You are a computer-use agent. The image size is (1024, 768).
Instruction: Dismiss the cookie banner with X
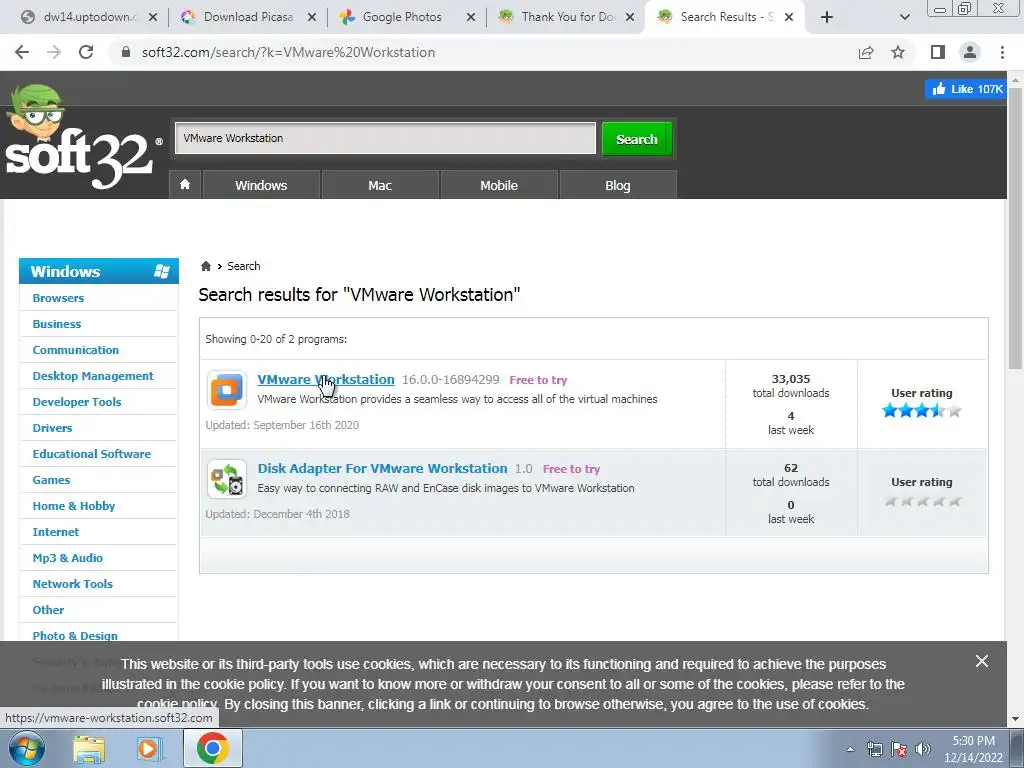pyautogui.click(x=982, y=661)
